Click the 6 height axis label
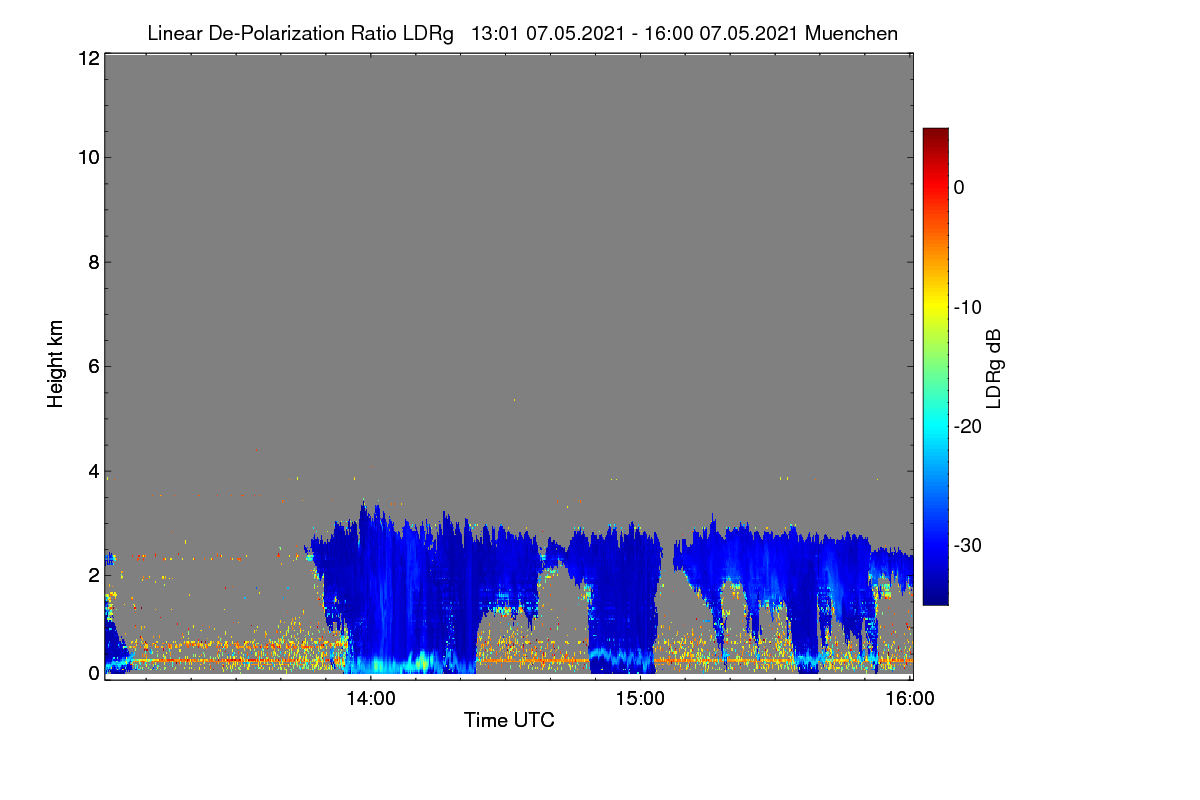Viewport: 1200px width, 800px height. 93,366
